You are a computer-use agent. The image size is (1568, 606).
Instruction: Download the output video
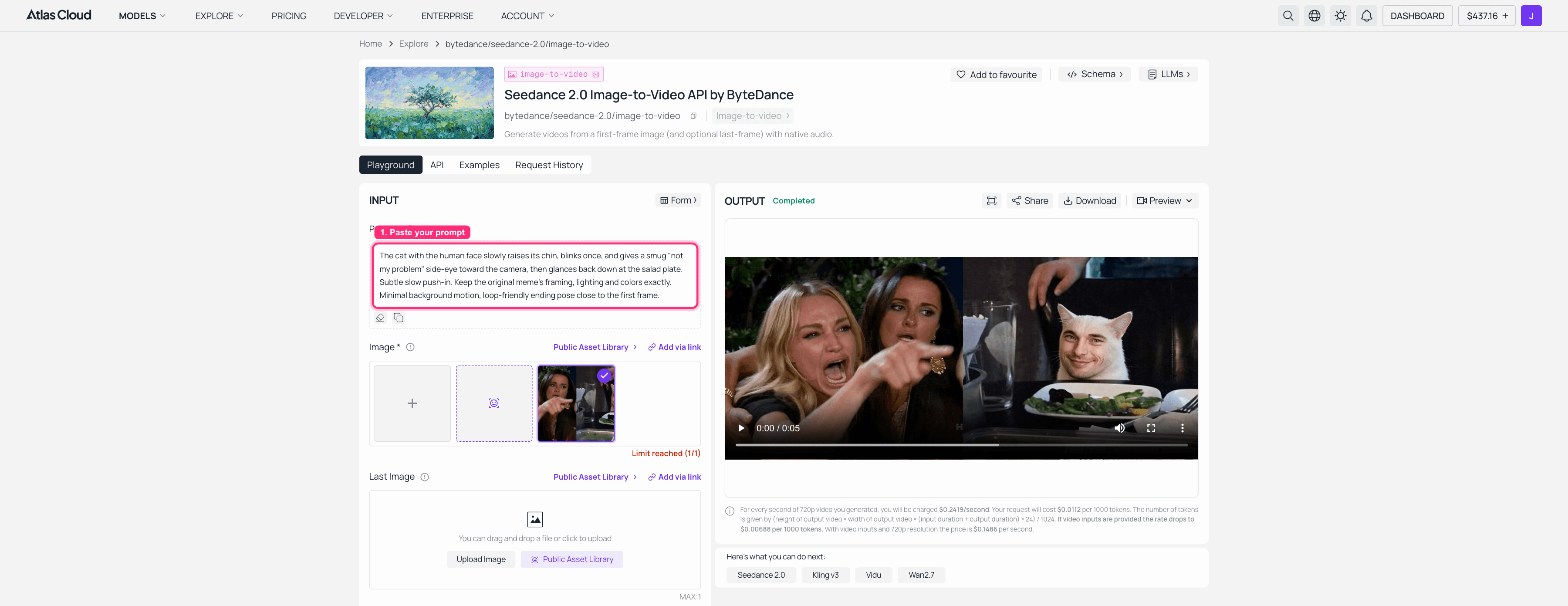click(x=1090, y=200)
